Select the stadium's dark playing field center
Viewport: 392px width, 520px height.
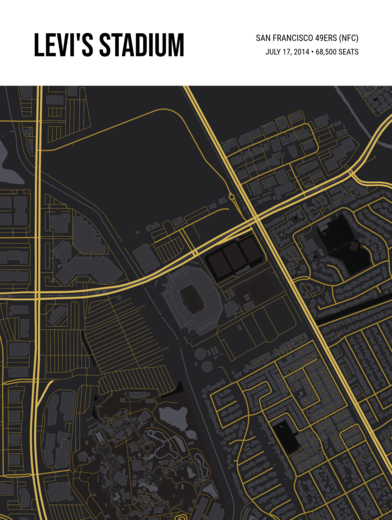click(x=191, y=299)
